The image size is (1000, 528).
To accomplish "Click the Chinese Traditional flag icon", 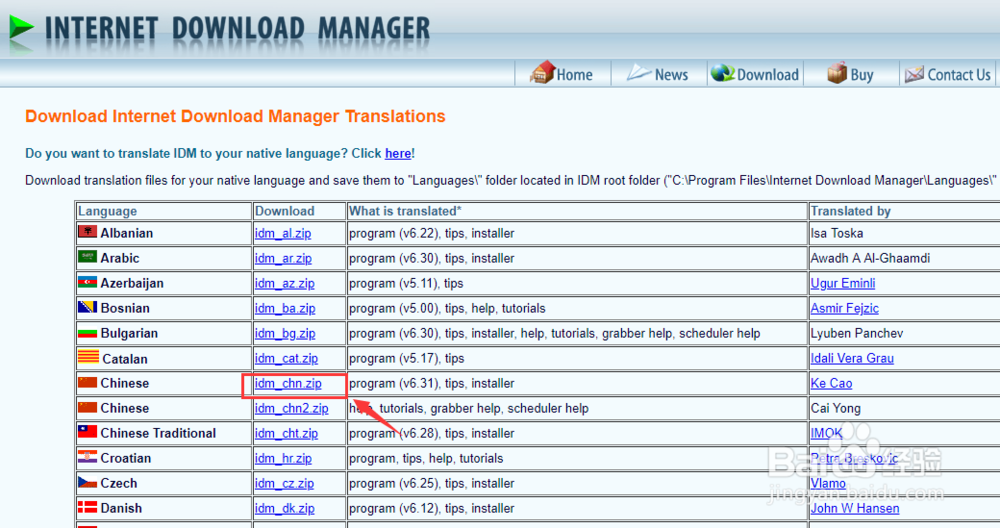I will pos(87,432).
